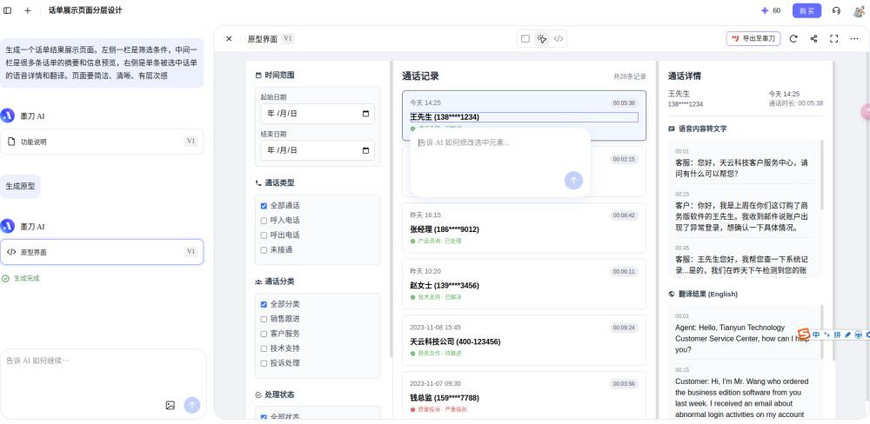870x424 pixels.
Task: Open the three-dots more options menu
Action: point(854,39)
